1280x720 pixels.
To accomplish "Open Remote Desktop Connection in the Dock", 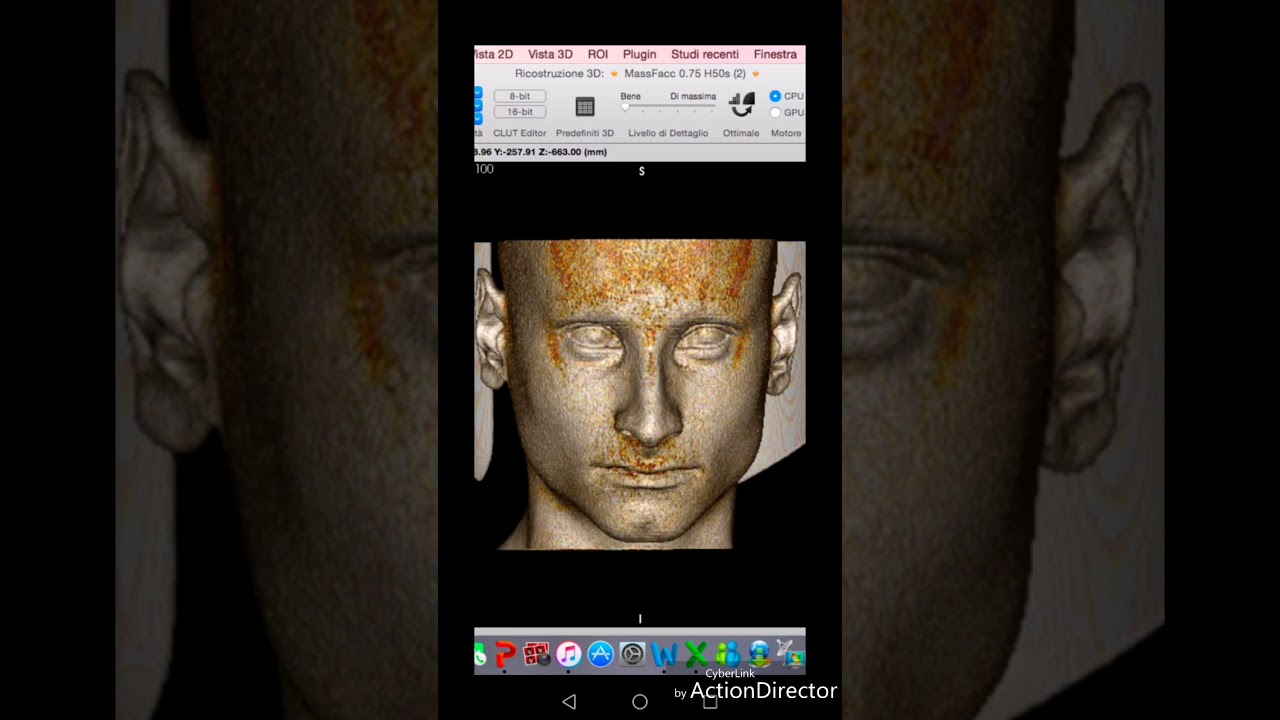I will click(790, 655).
